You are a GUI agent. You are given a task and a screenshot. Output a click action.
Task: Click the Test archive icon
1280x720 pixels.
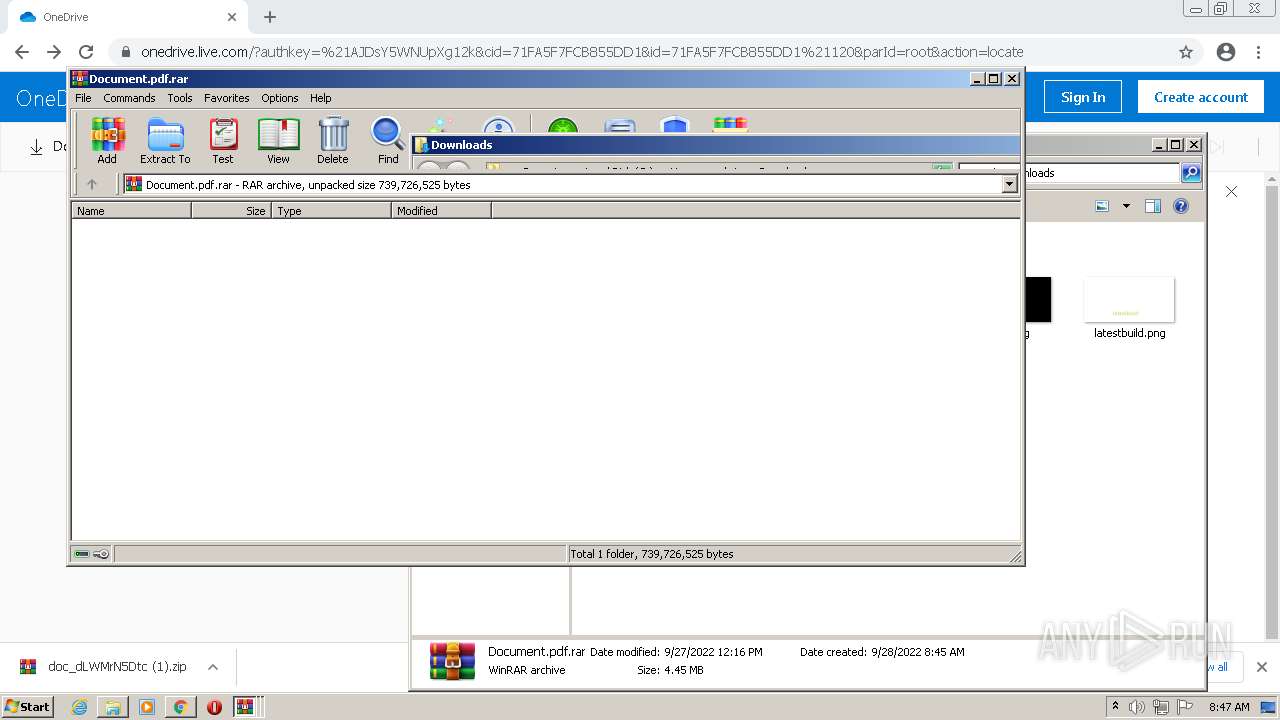pyautogui.click(x=223, y=141)
